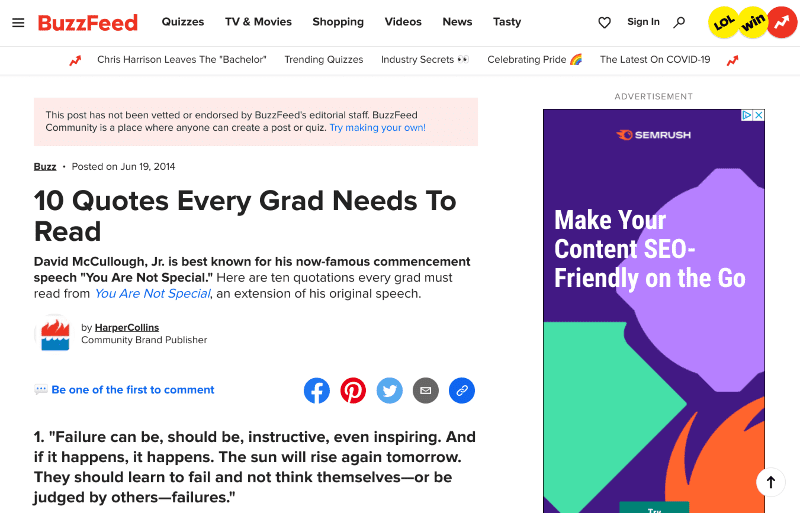The height and width of the screenshot is (513, 800).
Task: Click Sign In link
Action: [643, 22]
